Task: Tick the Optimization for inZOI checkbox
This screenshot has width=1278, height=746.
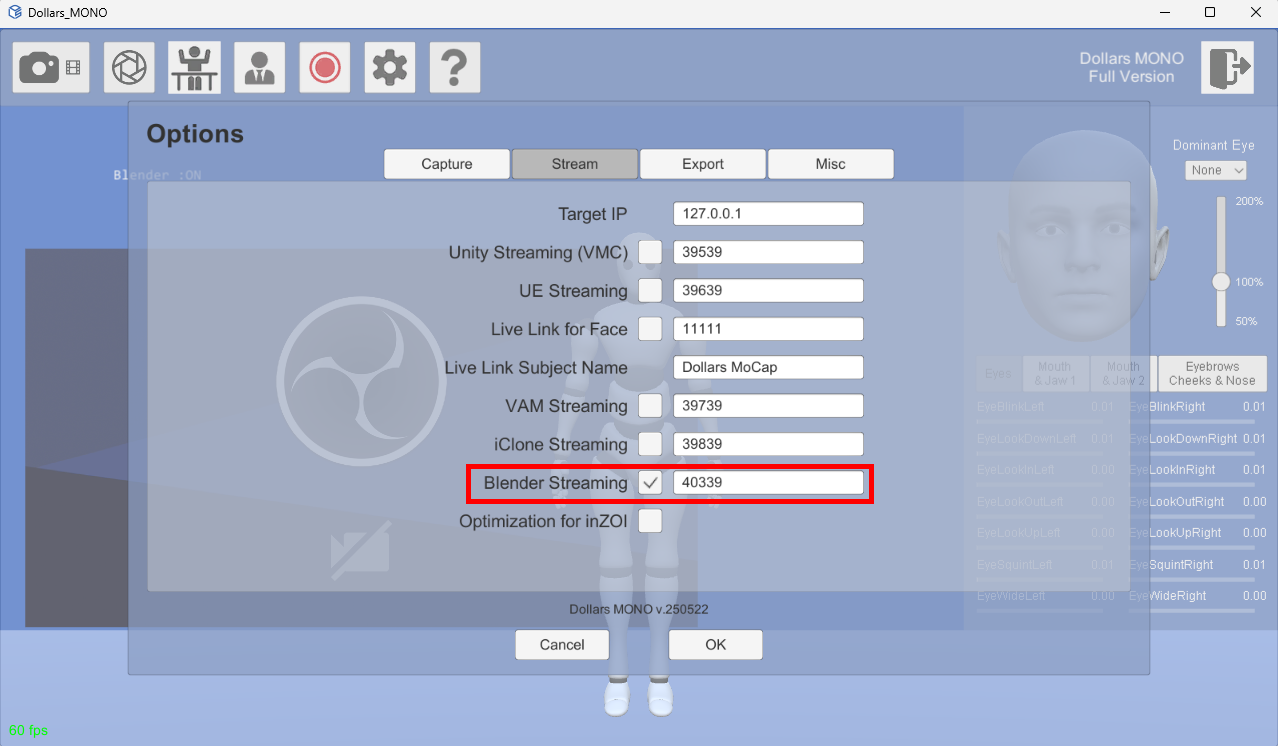Action: [x=650, y=521]
